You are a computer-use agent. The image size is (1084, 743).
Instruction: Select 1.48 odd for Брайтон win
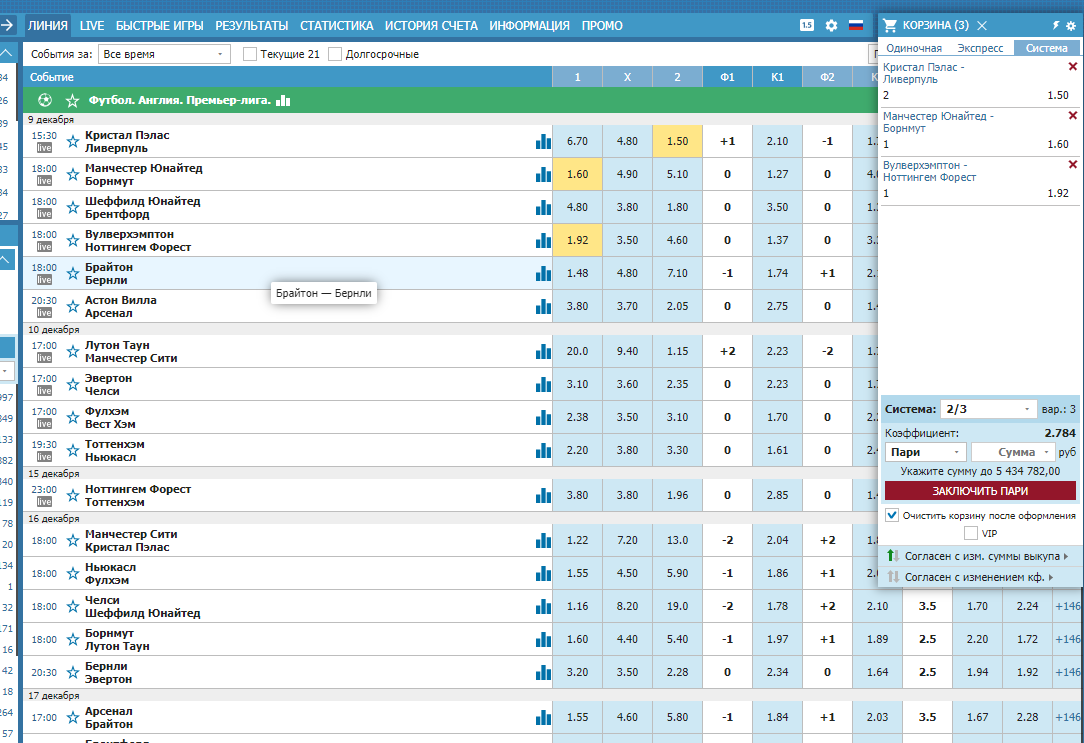tap(577, 273)
